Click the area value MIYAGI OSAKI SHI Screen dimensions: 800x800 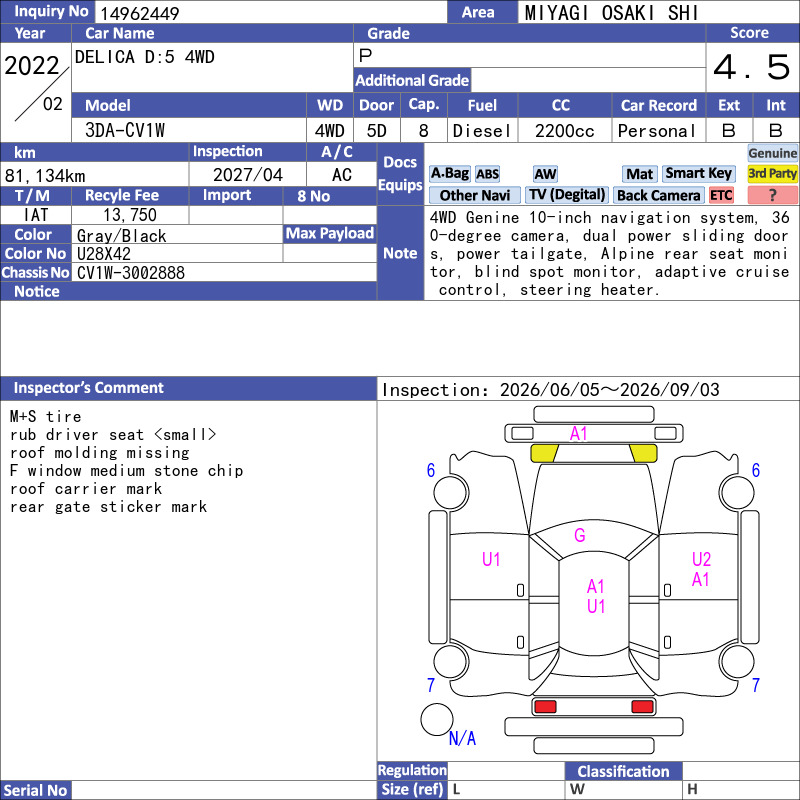pyautogui.click(x=611, y=13)
